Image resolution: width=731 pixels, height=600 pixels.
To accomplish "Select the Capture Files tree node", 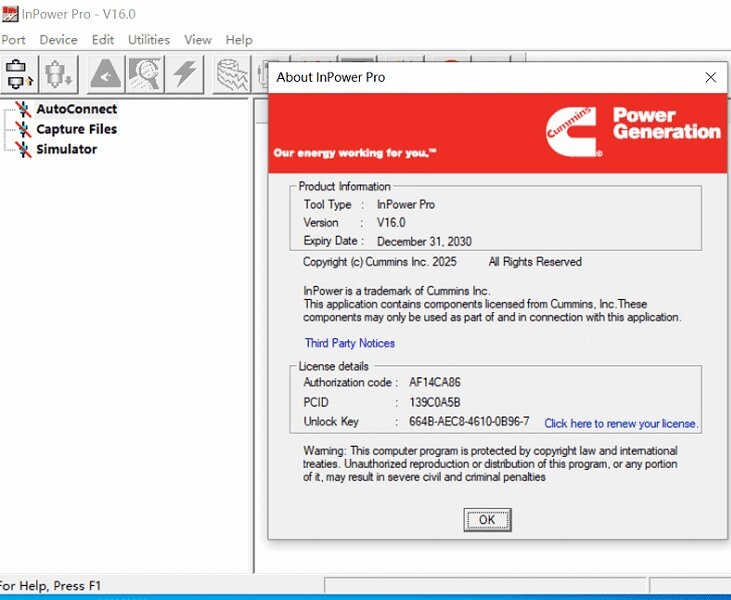I will pyautogui.click(x=76, y=129).
